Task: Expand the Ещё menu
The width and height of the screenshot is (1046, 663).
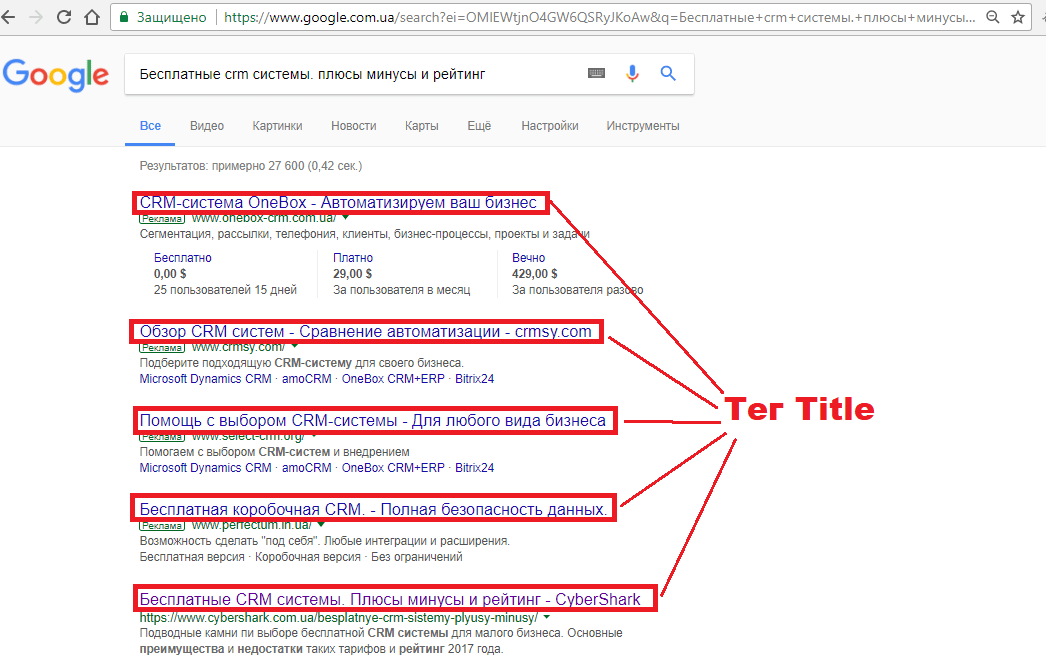Action: 479,125
